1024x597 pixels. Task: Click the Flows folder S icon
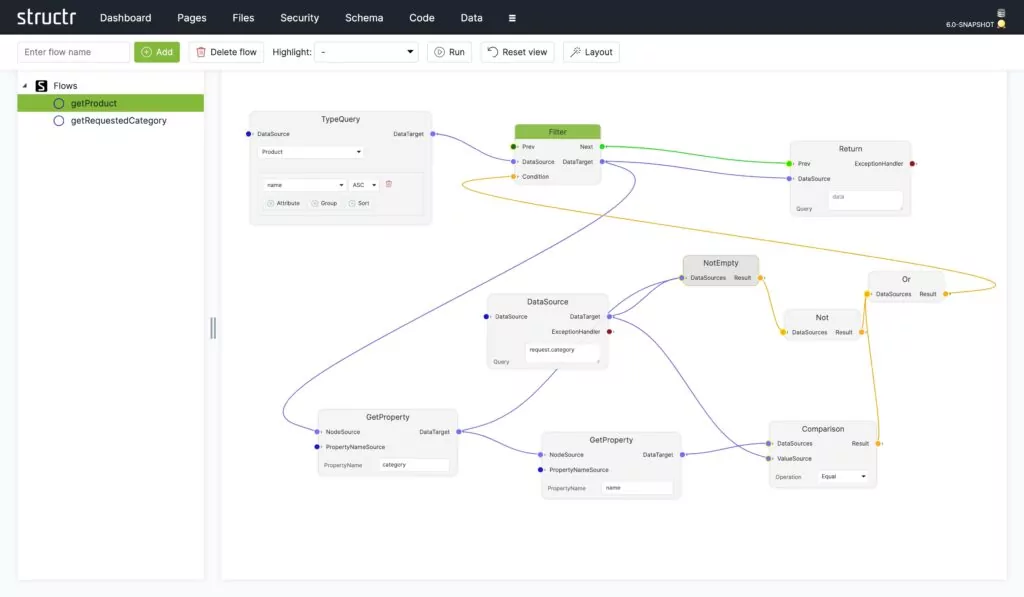point(41,86)
